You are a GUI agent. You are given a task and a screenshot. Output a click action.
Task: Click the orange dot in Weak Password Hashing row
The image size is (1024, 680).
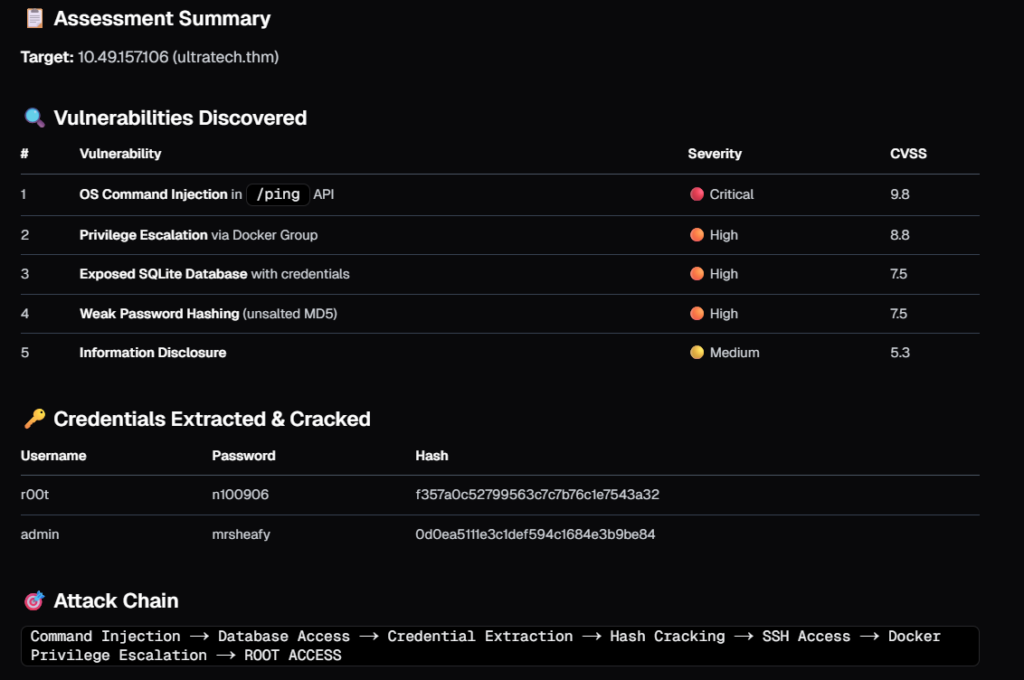697,313
